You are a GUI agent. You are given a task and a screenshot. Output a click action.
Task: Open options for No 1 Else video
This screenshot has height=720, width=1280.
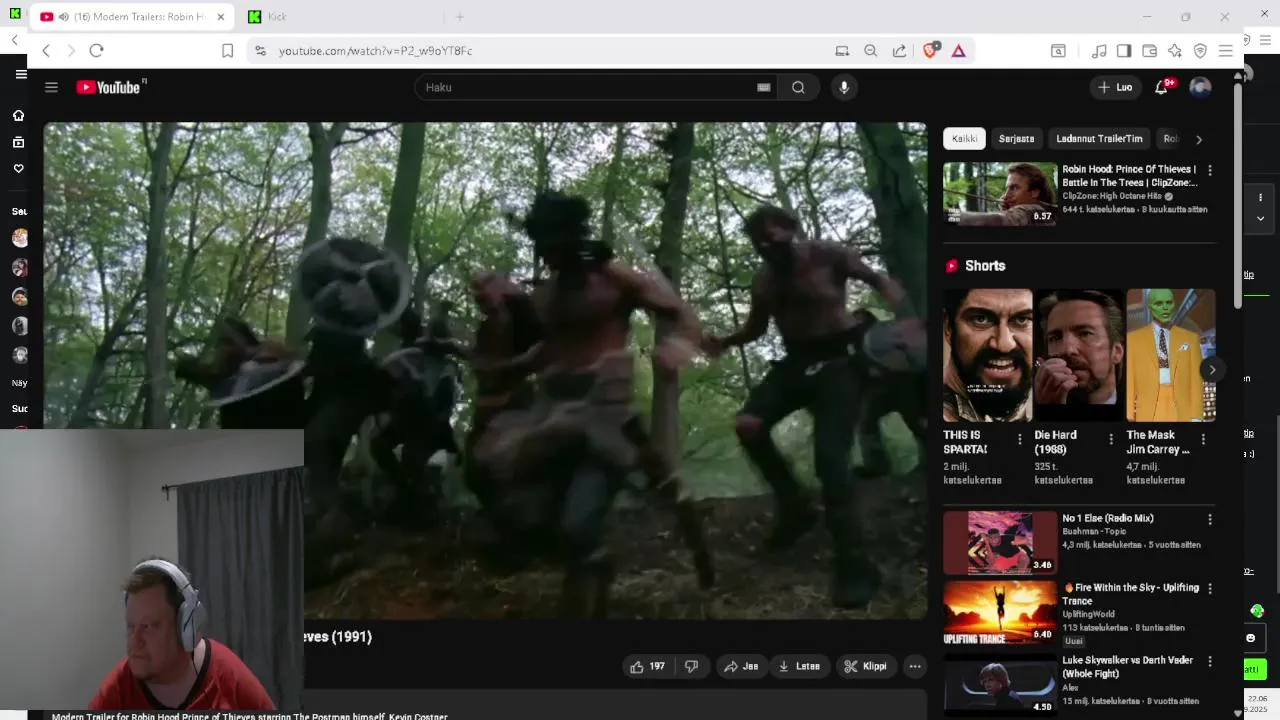1209,519
